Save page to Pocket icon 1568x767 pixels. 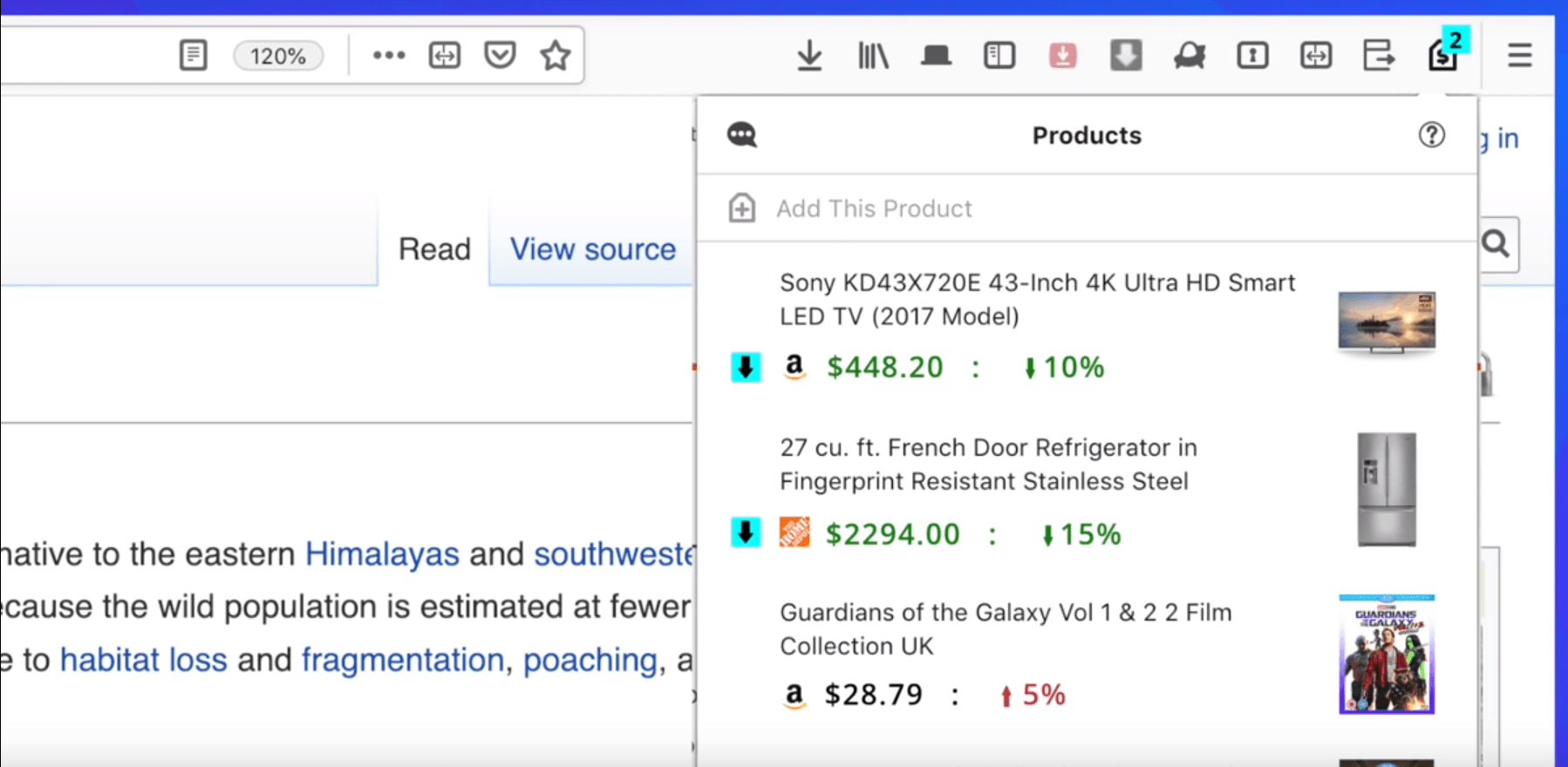click(x=500, y=56)
